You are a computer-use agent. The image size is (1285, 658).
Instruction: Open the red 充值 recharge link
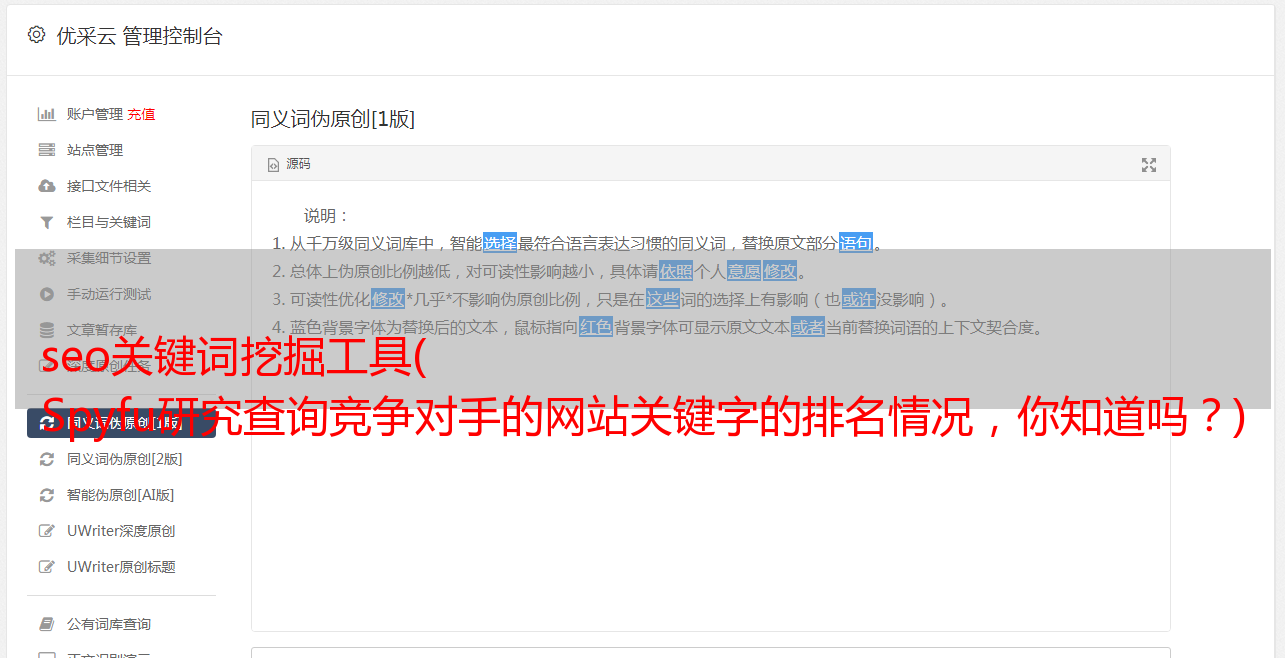pos(141,114)
